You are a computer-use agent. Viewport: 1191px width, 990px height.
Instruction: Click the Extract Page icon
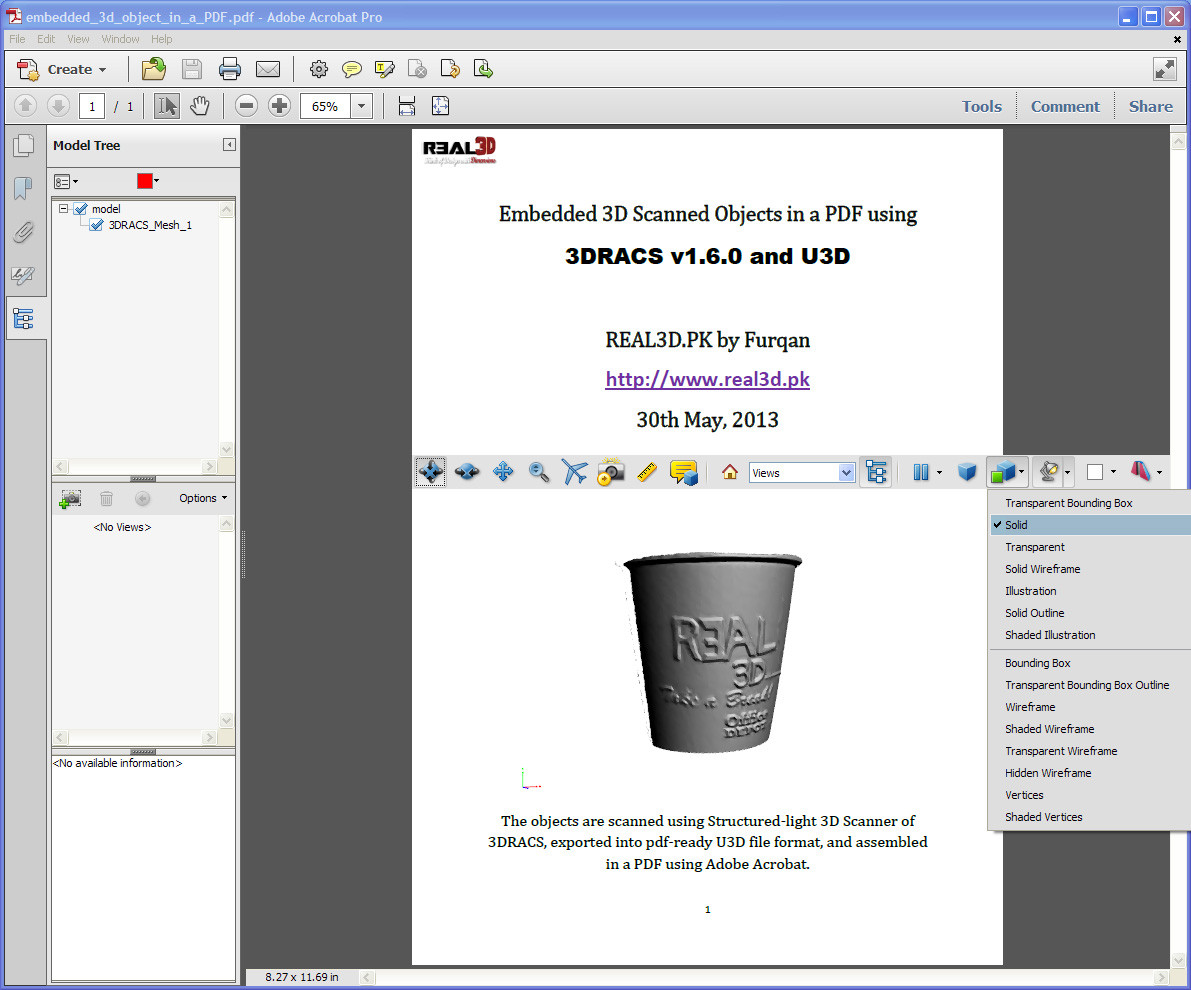pyautogui.click(x=483, y=69)
